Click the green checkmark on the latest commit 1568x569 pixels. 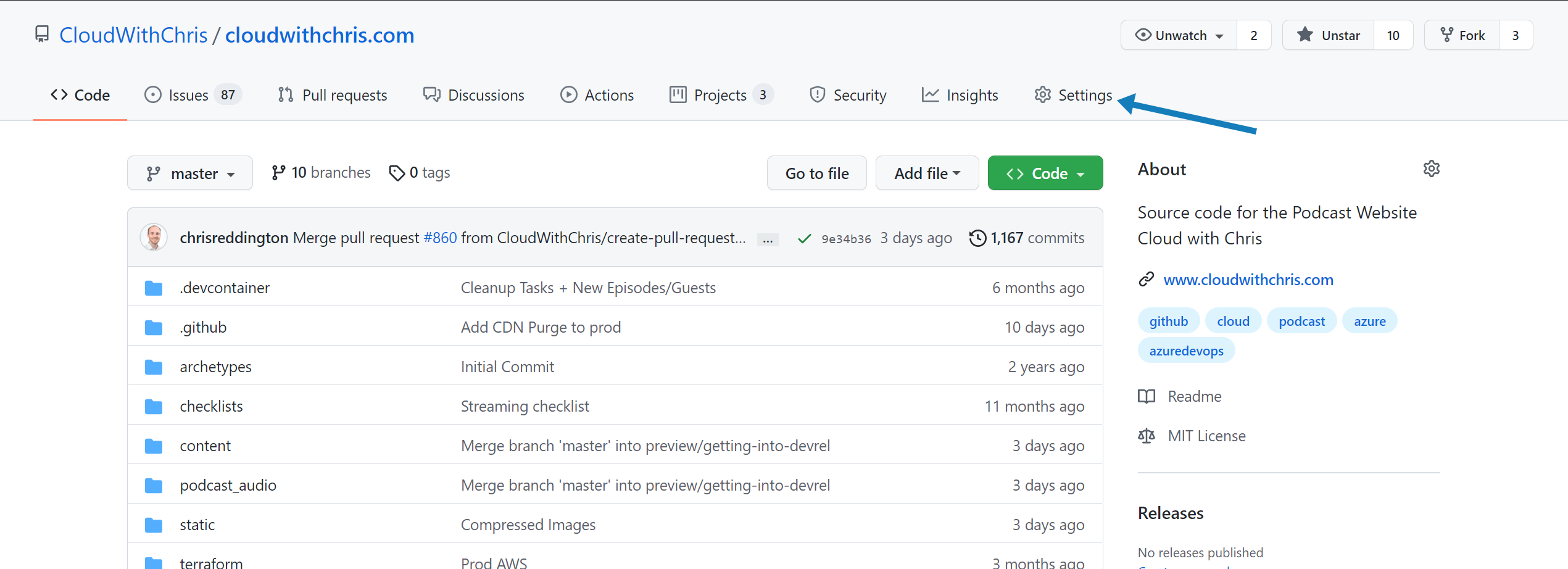(804, 238)
